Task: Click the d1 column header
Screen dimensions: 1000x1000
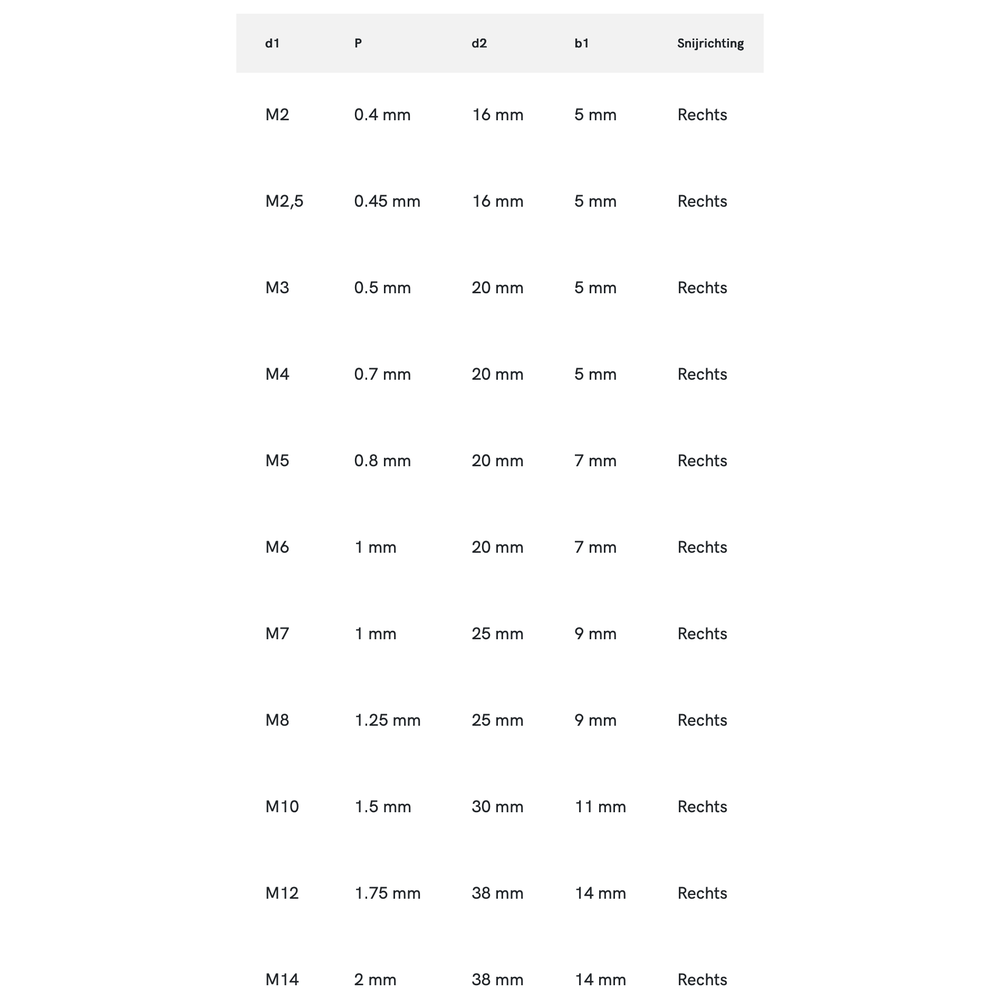Action: pyautogui.click(x=272, y=44)
